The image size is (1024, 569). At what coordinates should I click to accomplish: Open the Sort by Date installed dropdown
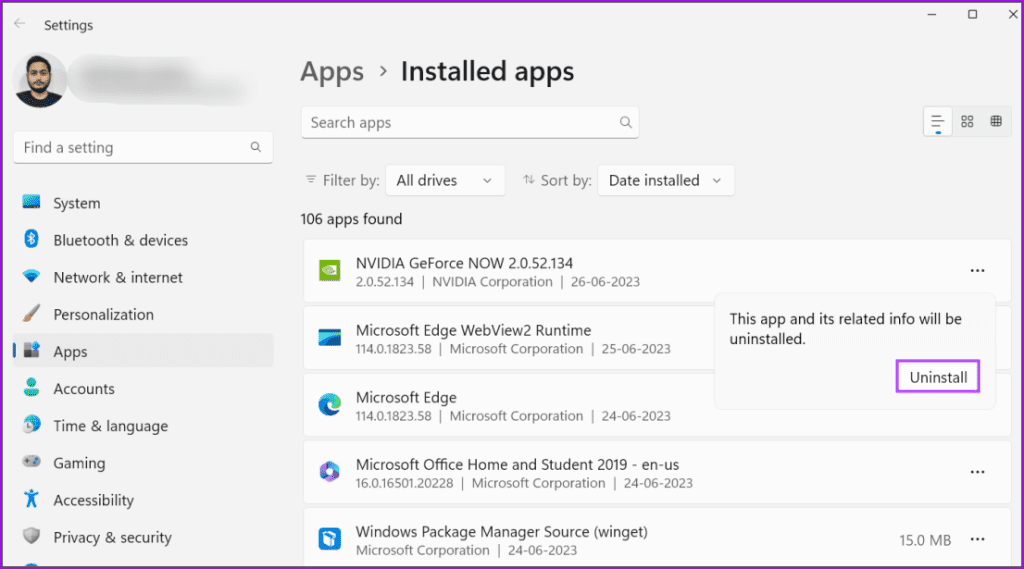[x=665, y=180]
